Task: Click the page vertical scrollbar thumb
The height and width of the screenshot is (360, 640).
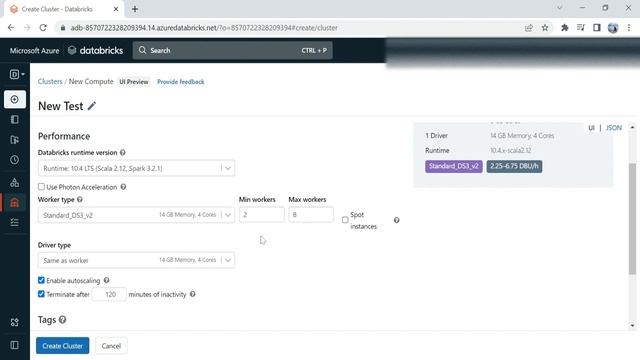Action: coord(632,219)
